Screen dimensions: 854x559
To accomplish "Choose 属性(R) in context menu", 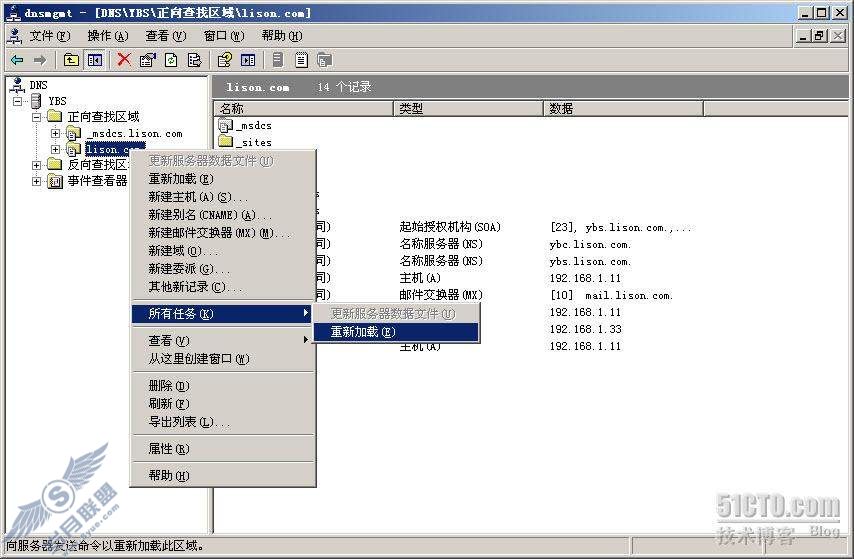I will tap(222, 448).
